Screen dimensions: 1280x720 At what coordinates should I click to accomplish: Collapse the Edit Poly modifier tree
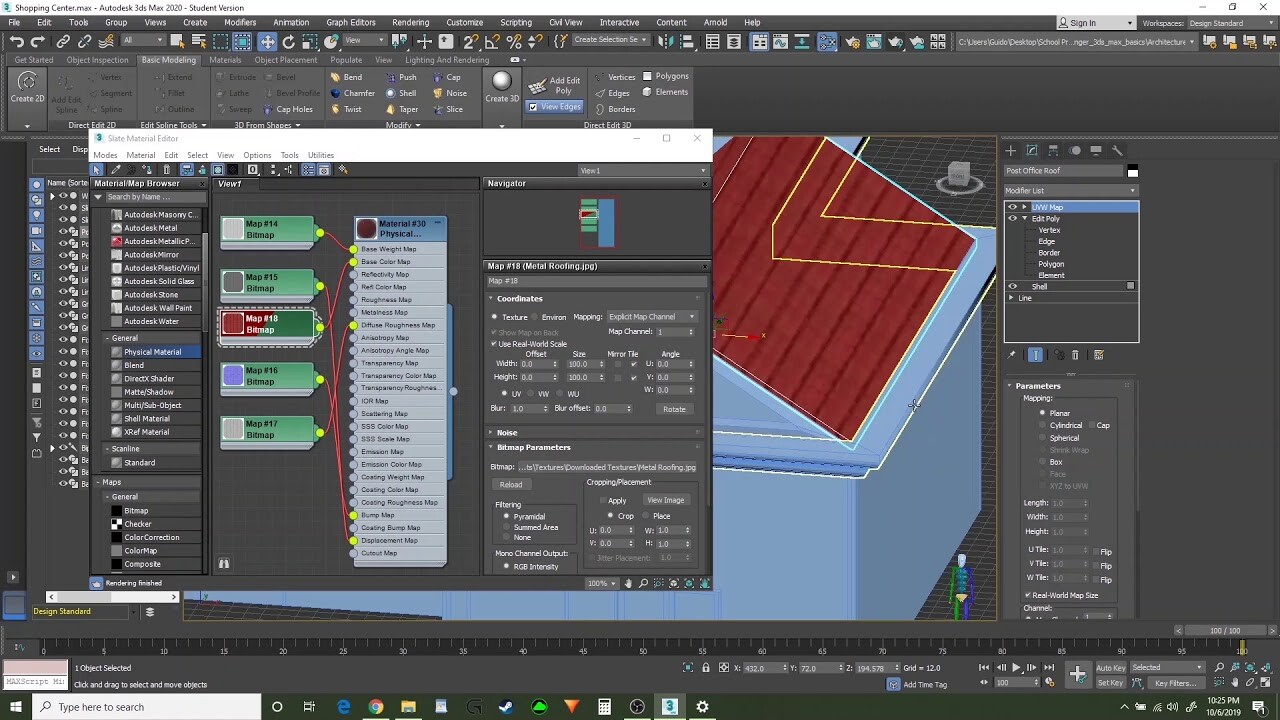tap(1024, 218)
